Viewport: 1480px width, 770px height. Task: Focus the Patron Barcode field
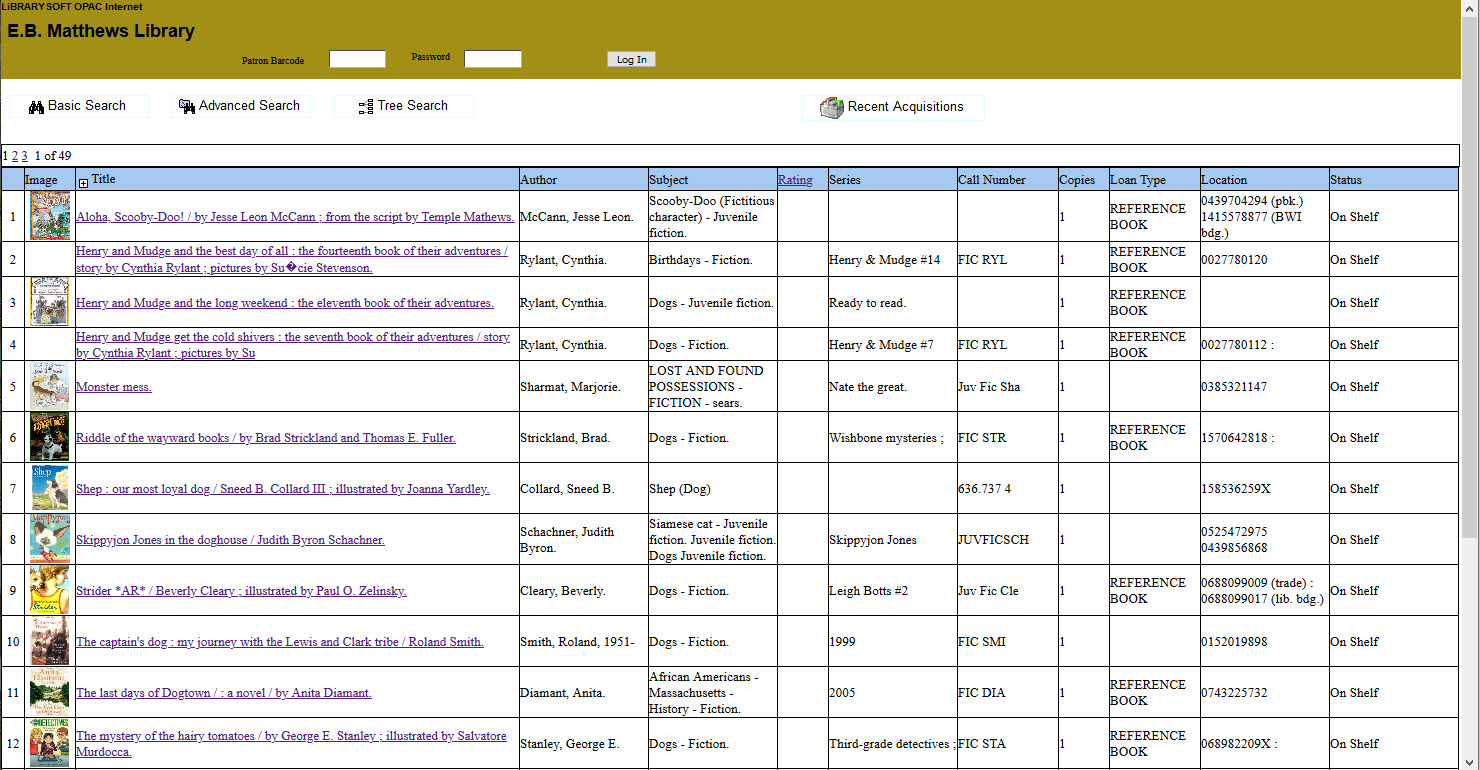click(357, 59)
